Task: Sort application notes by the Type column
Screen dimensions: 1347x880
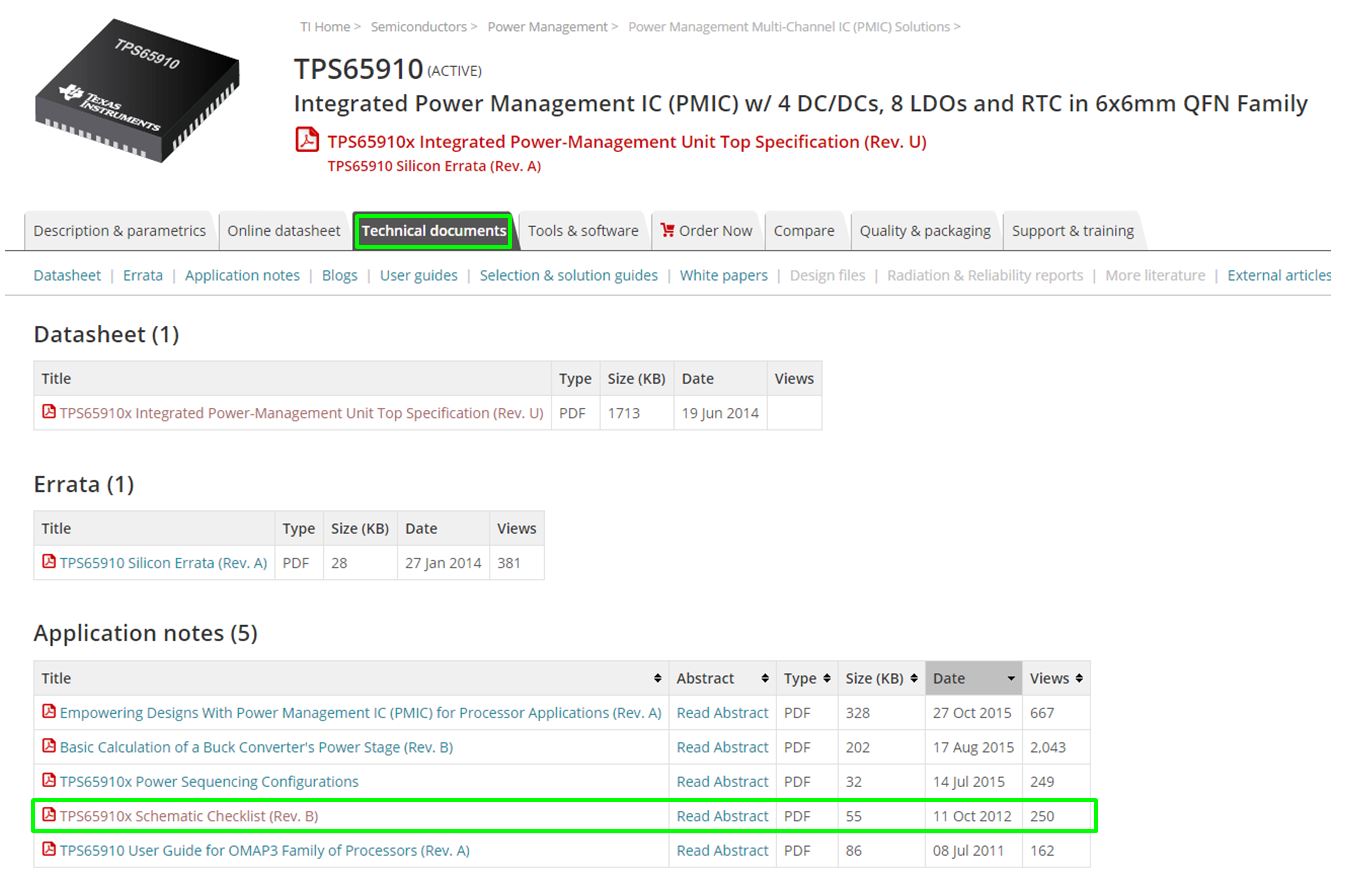Action: 807,678
